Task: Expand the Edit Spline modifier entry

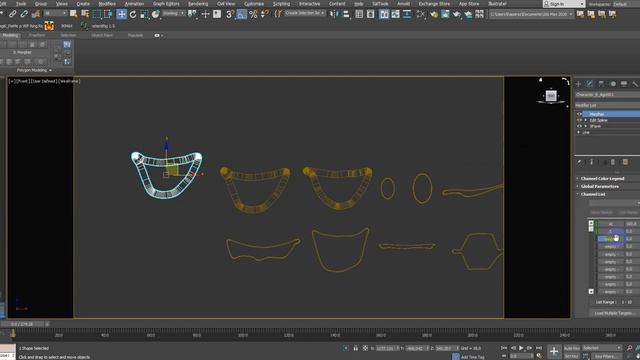Action: 586,120
